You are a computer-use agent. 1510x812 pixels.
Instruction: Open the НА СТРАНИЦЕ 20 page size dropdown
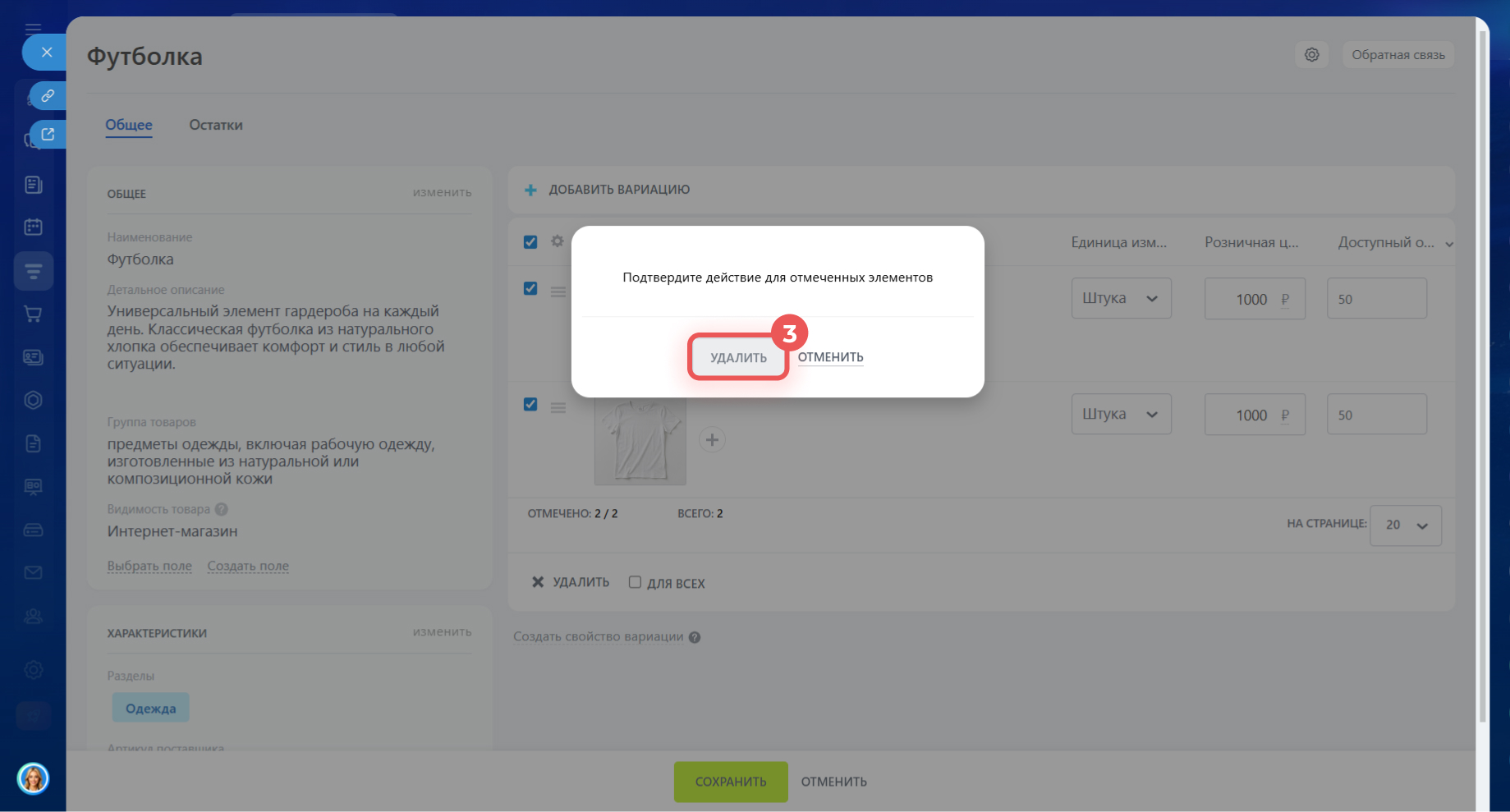point(1405,525)
